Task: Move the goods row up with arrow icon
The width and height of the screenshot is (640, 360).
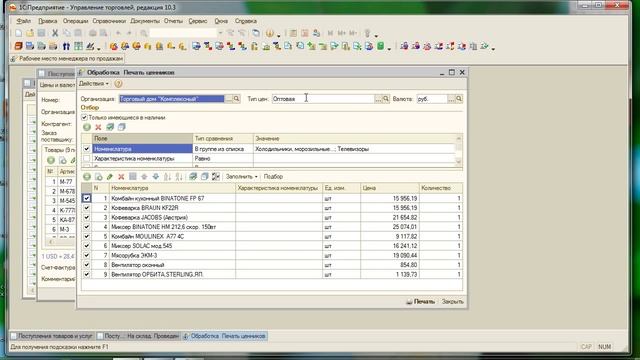Action: coord(144,176)
